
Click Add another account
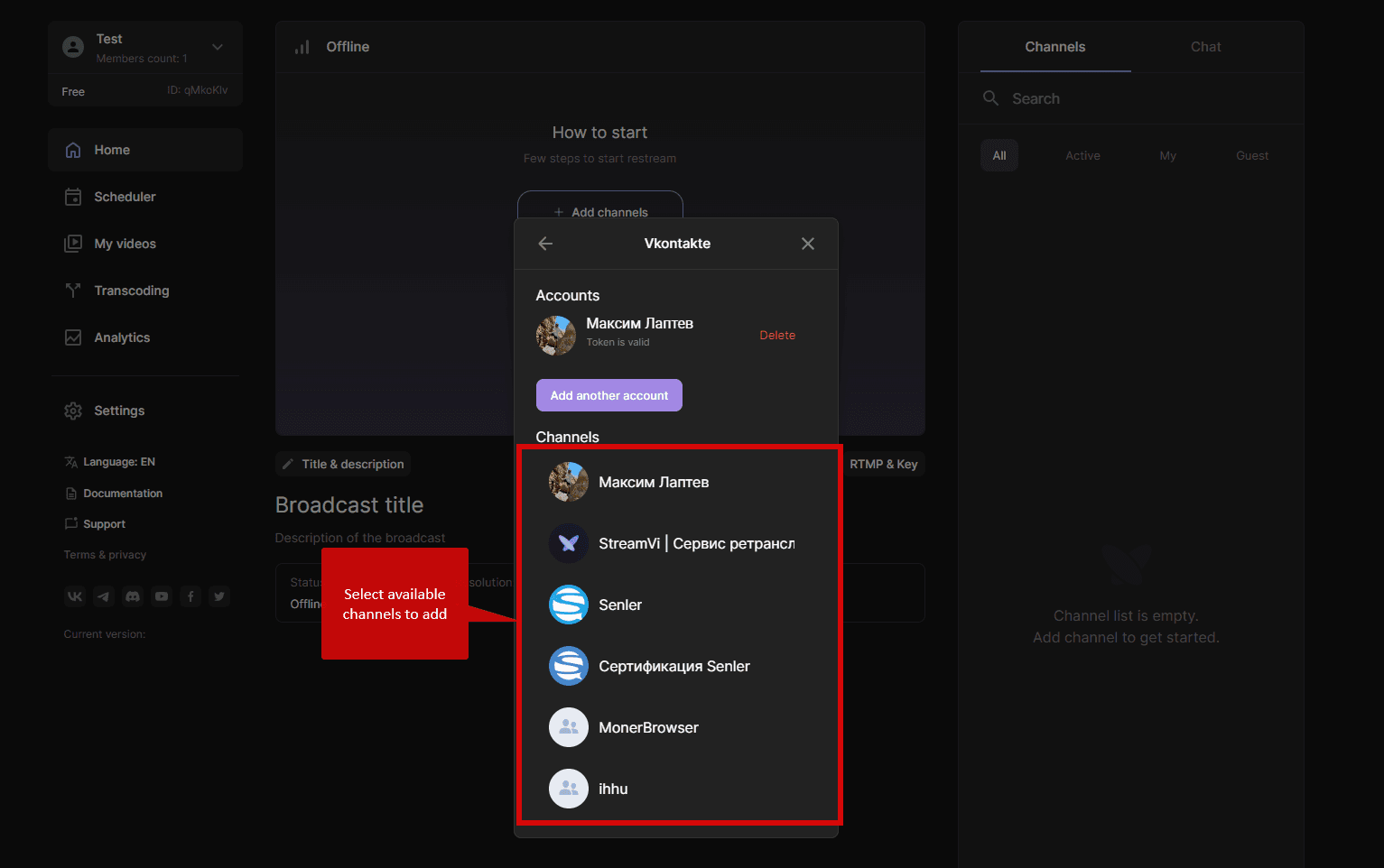[609, 395]
